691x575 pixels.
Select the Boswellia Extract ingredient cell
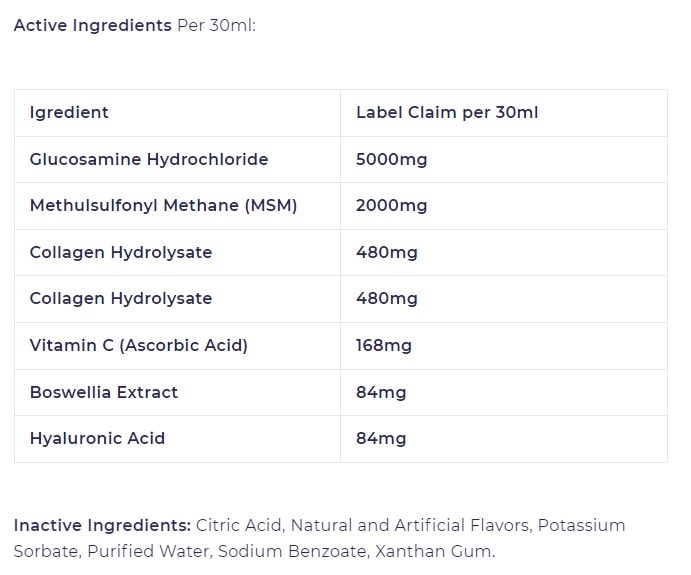pyautogui.click(x=104, y=393)
